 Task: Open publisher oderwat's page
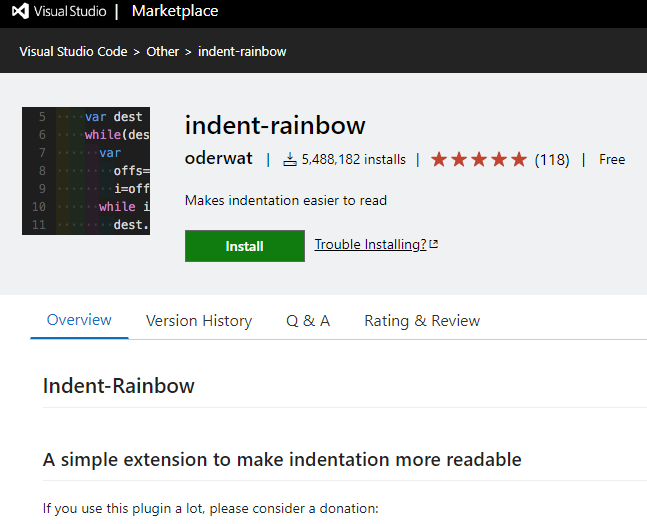click(219, 159)
